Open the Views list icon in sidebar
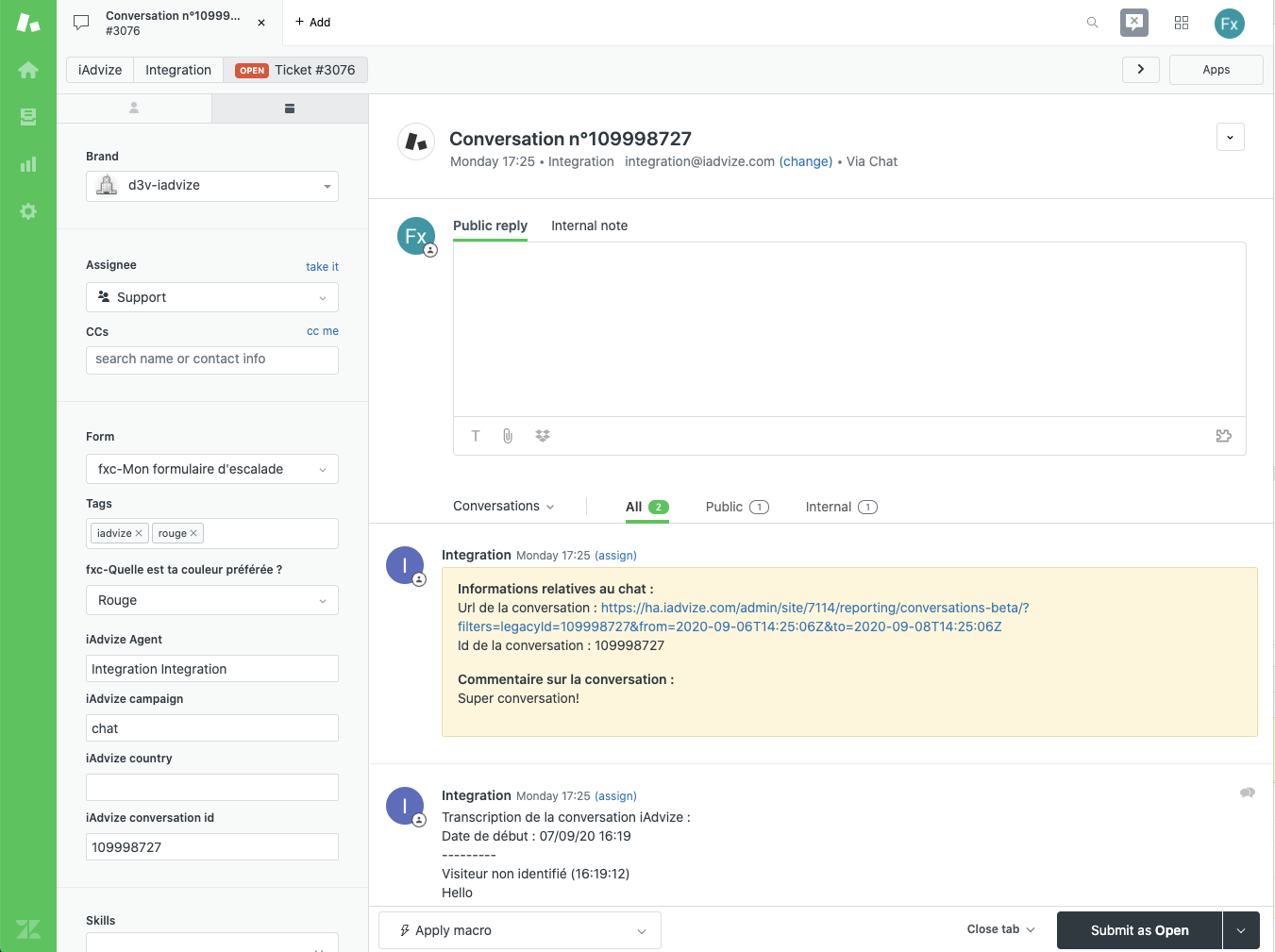The width and height of the screenshot is (1275, 952). (x=28, y=116)
